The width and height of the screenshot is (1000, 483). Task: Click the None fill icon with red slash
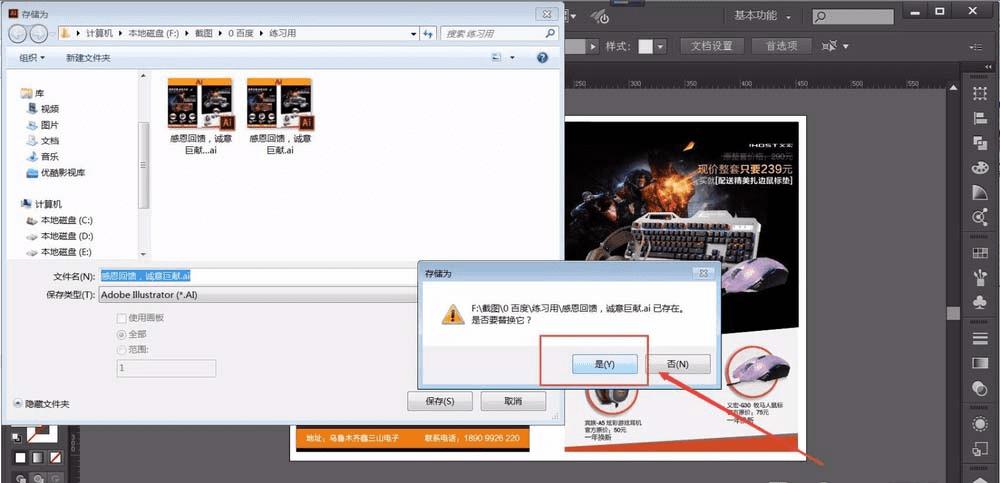coord(56,457)
